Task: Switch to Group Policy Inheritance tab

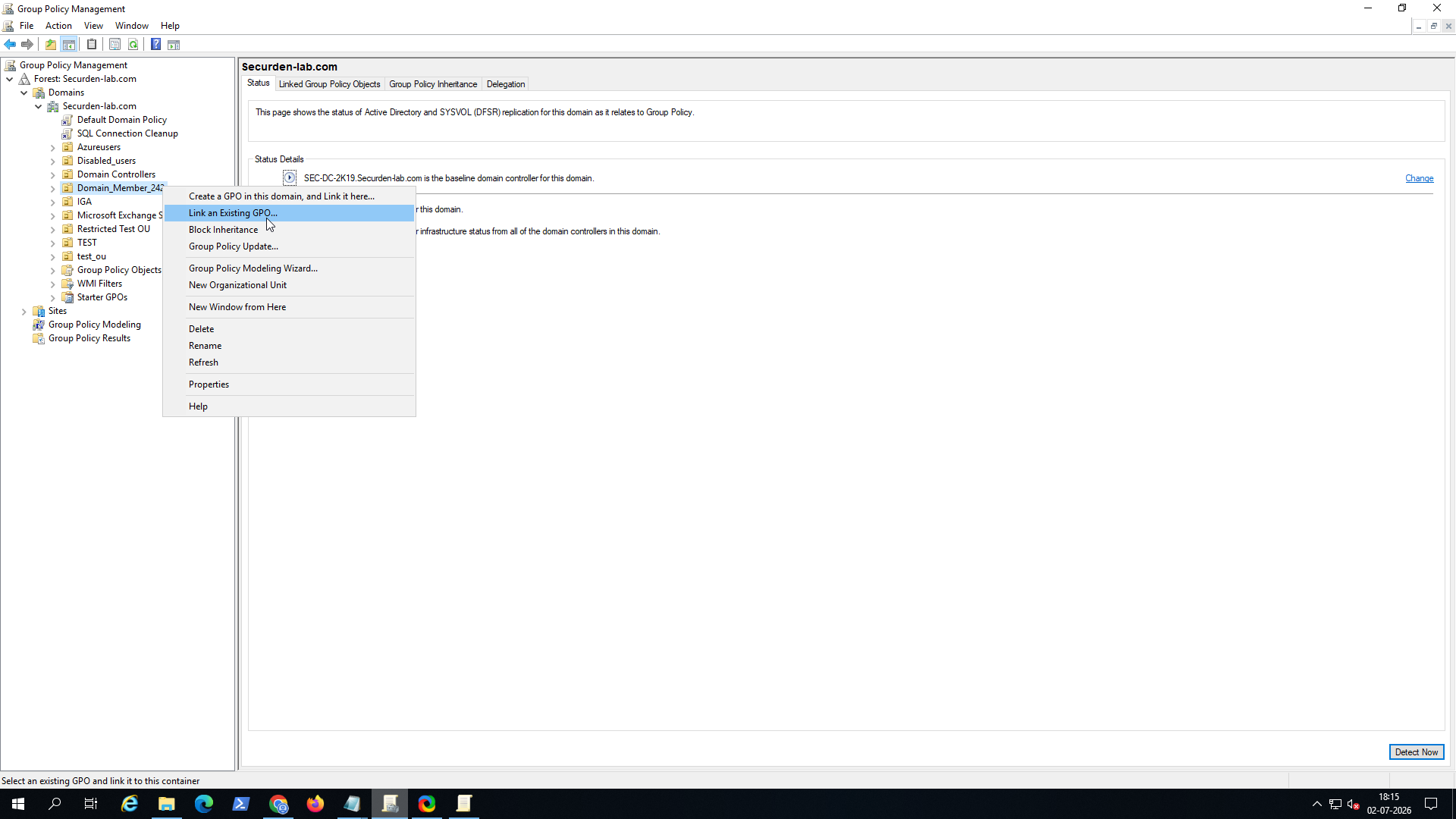Action: coord(433,84)
